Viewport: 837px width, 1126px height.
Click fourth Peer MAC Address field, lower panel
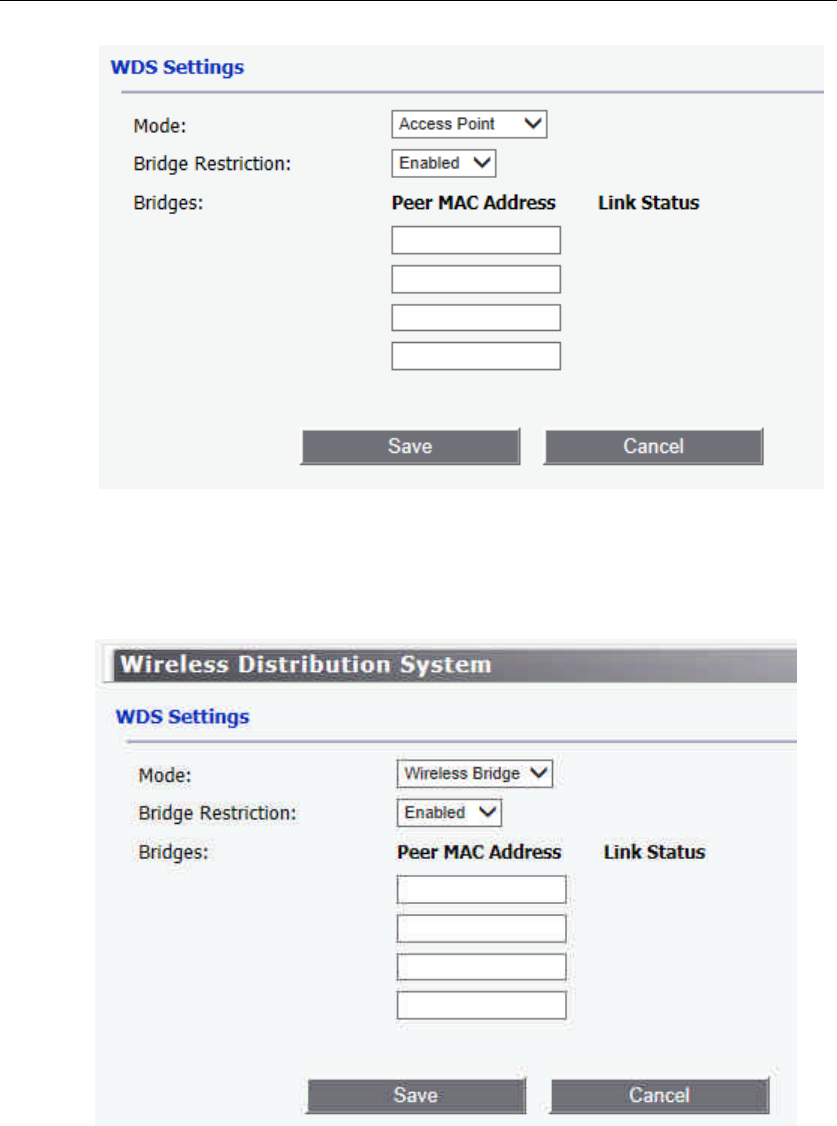tap(482, 1005)
